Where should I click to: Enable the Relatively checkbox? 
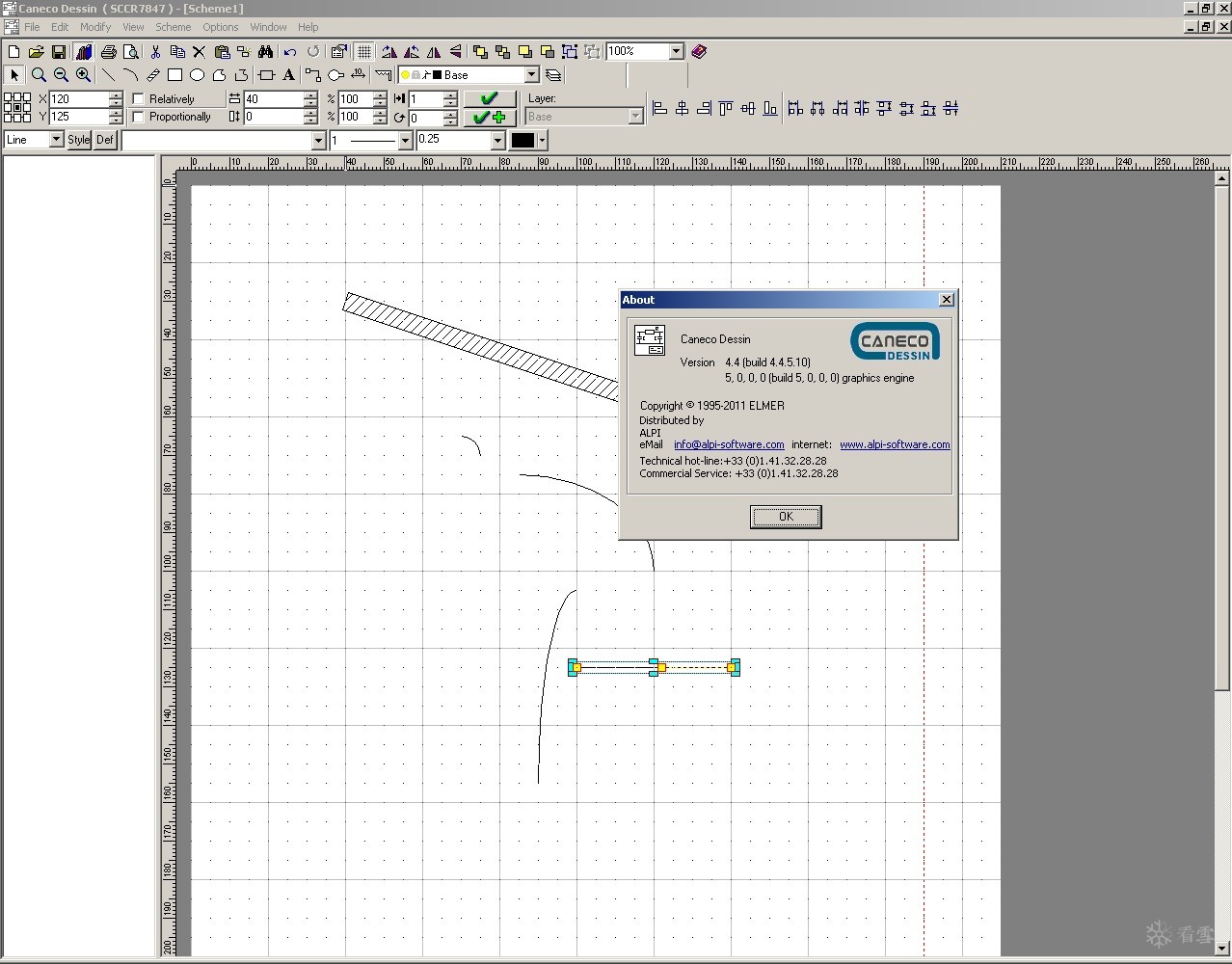pos(138,99)
